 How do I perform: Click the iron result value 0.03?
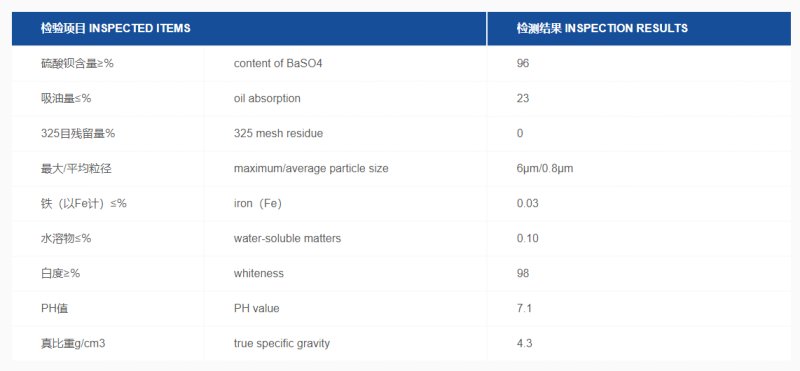pyautogui.click(x=527, y=203)
